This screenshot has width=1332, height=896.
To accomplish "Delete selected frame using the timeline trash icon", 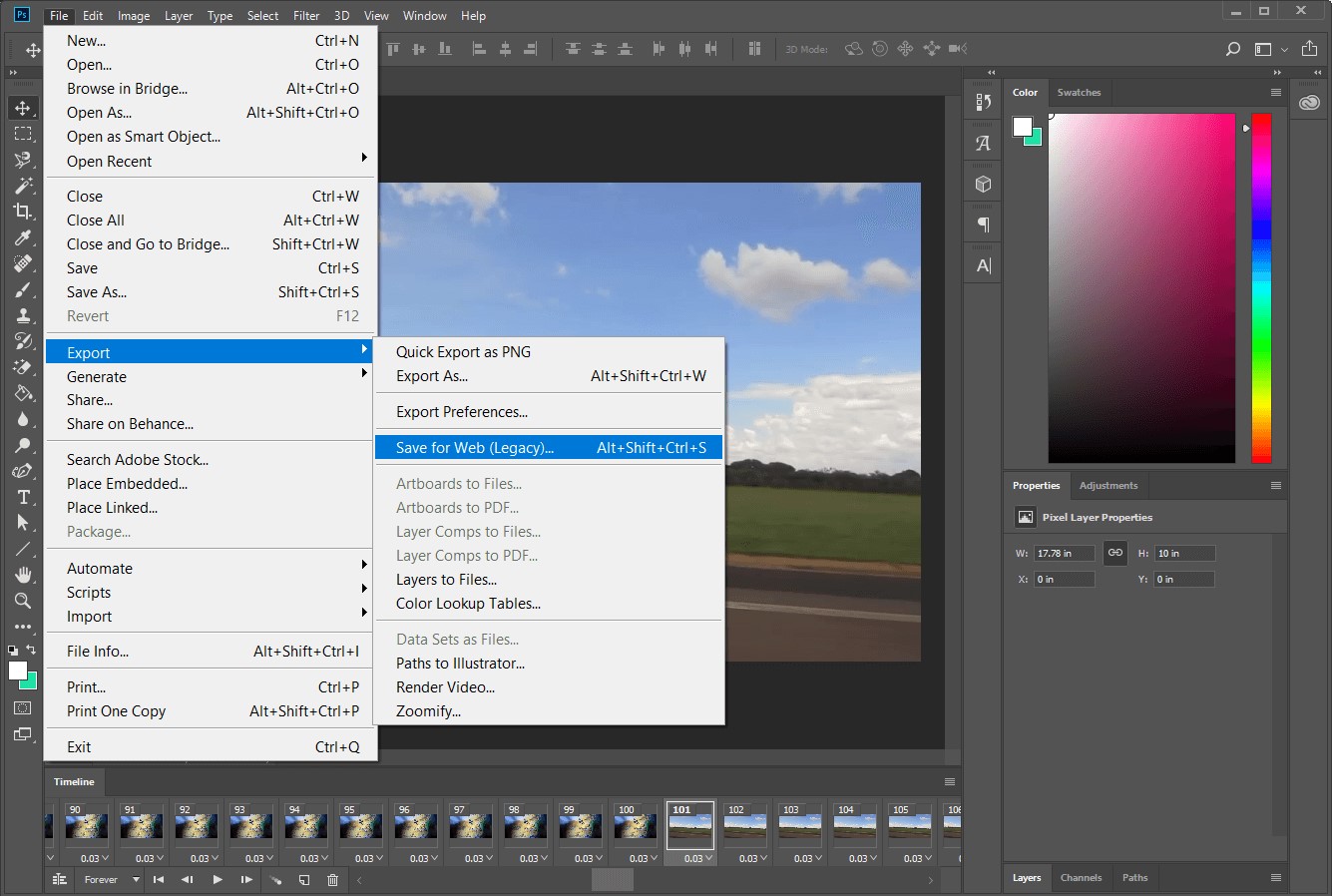I will (x=333, y=880).
